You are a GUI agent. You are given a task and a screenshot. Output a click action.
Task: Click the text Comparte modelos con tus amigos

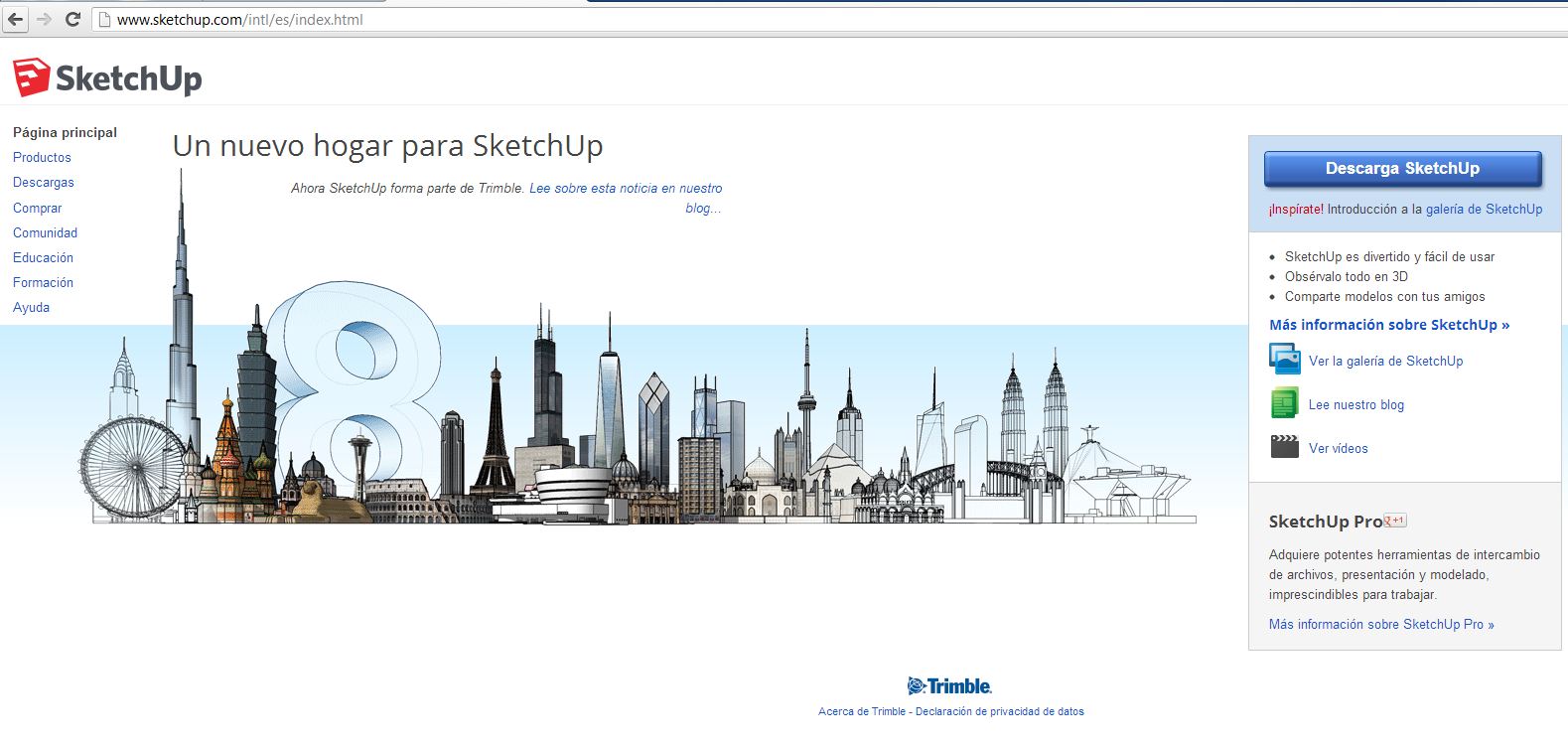tap(1384, 296)
